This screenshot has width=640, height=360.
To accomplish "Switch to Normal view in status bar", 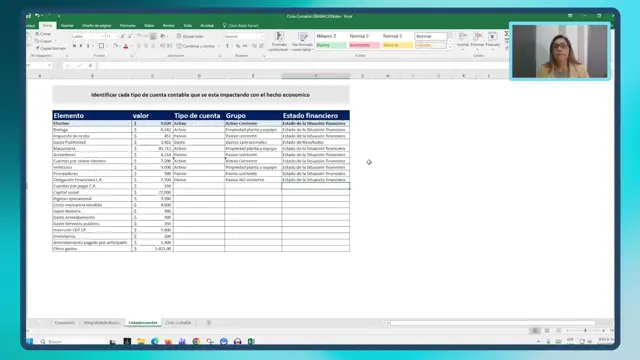I will [x=535, y=330].
